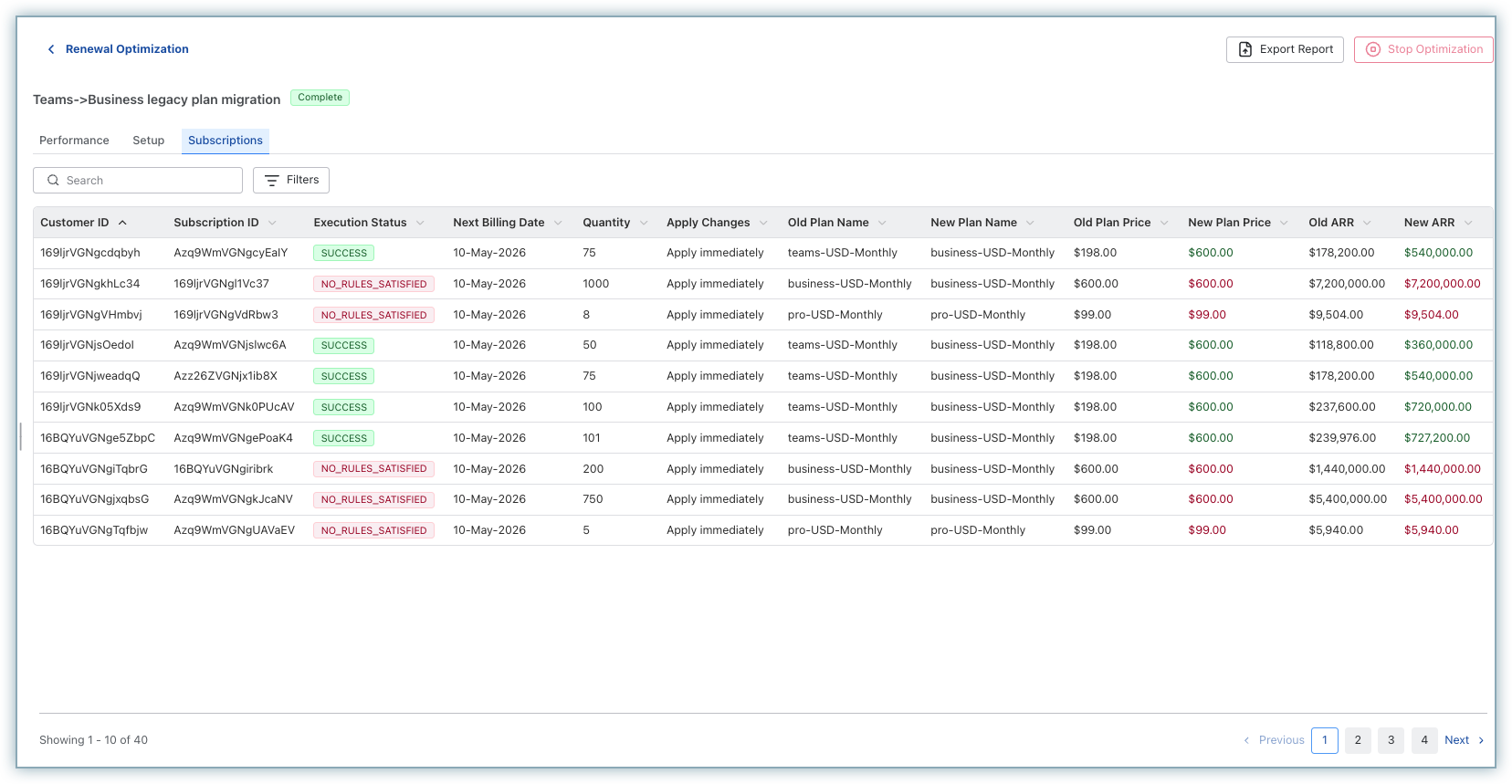Screen dimensions: 1512x784
Task: Click Old ARR value $237,600.00
Action: pyautogui.click(x=1341, y=407)
